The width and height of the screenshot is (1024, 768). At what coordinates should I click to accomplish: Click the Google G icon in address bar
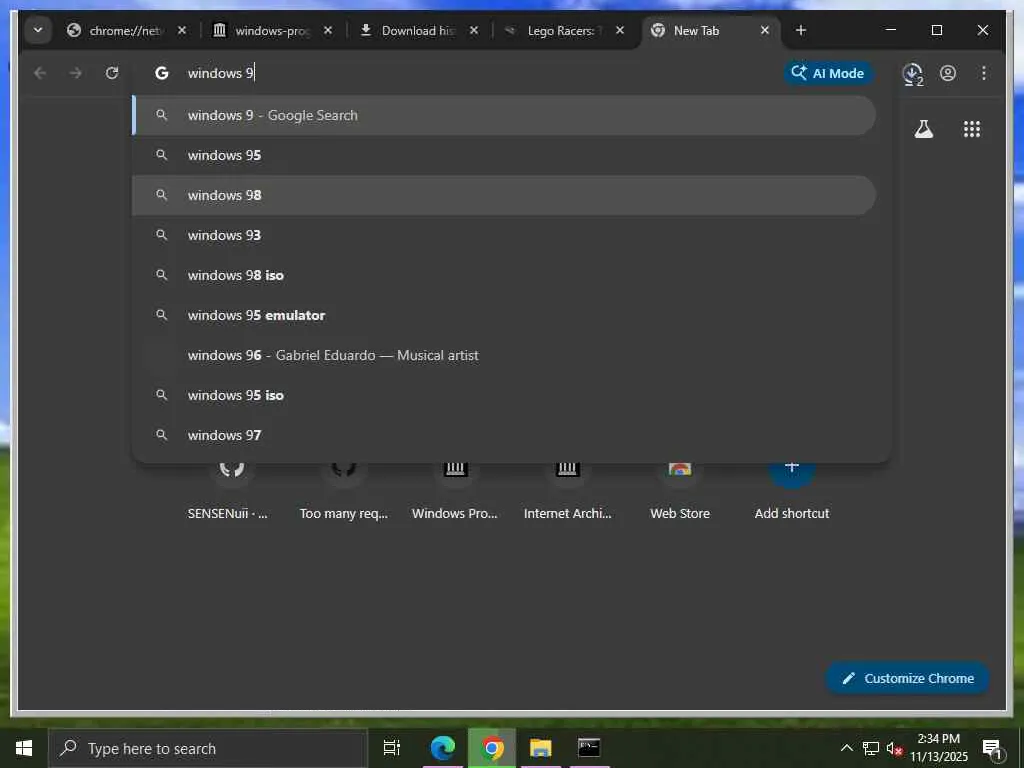point(161,73)
